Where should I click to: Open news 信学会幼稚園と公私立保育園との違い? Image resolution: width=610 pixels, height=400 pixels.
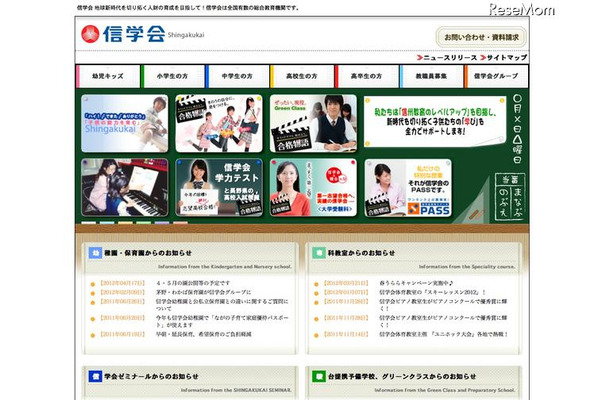pyautogui.click(x=222, y=305)
